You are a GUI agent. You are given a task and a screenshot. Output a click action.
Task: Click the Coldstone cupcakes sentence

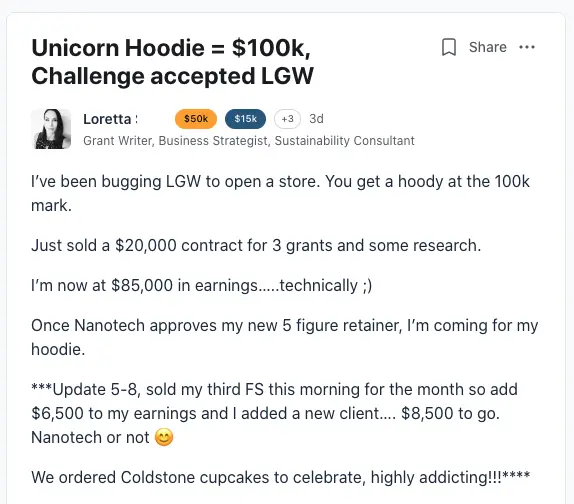(280, 477)
